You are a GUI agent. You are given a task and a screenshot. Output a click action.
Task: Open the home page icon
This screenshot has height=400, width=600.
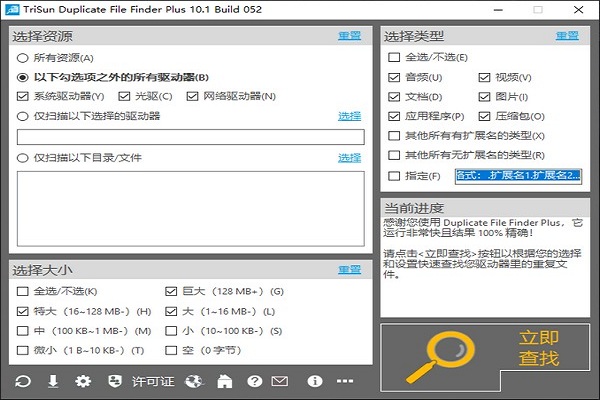point(225,381)
